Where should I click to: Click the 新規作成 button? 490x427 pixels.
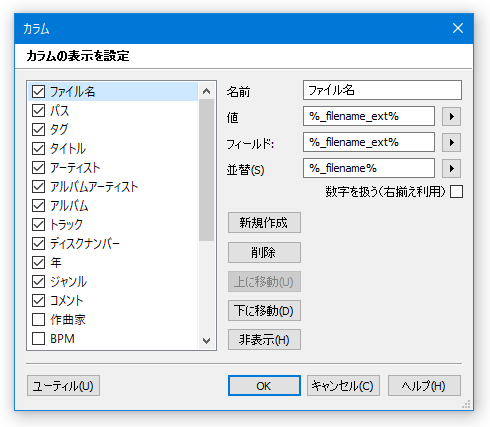(x=264, y=222)
